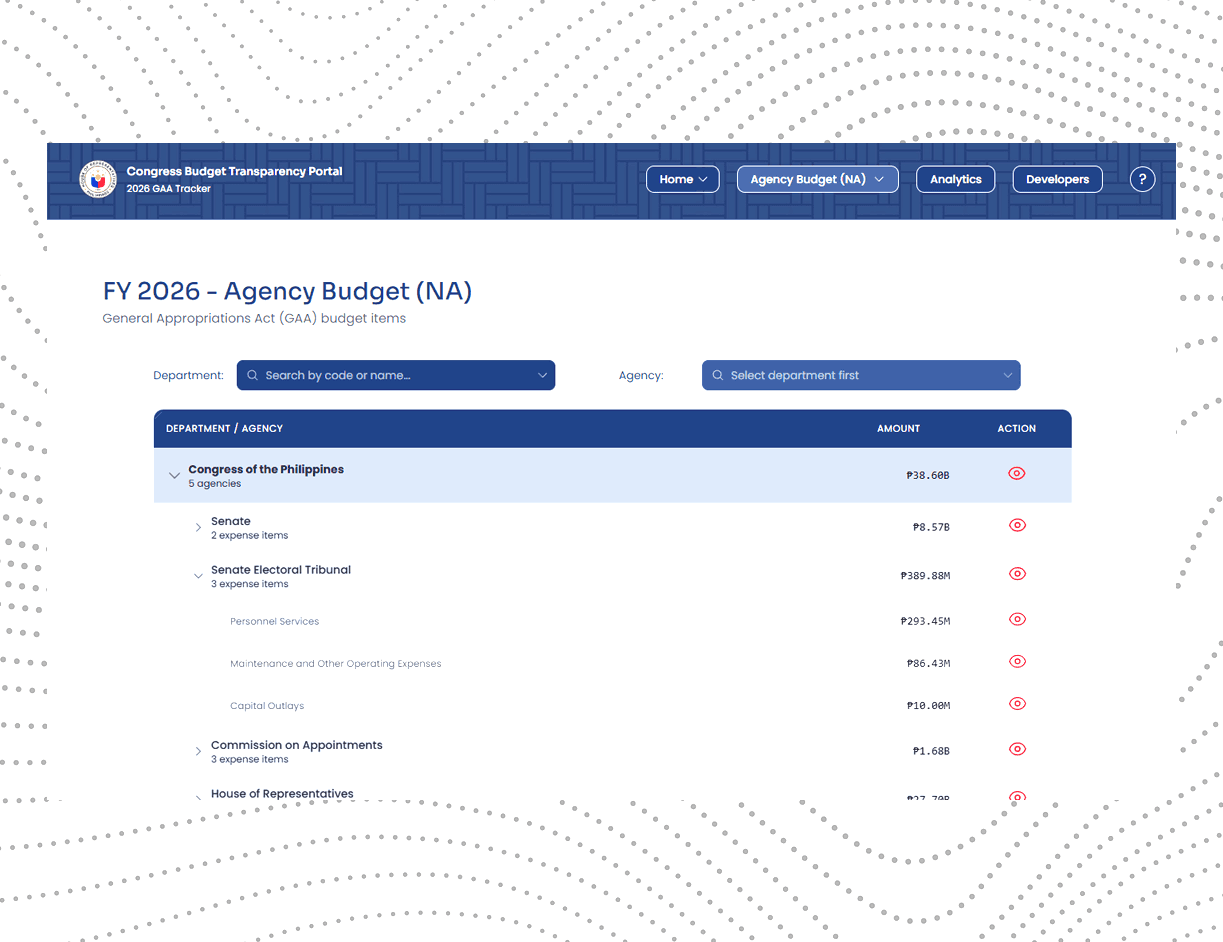Viewport: 1223px width, 942px height.
Task: Select the Senate row name
Action: tap(231, 521)
